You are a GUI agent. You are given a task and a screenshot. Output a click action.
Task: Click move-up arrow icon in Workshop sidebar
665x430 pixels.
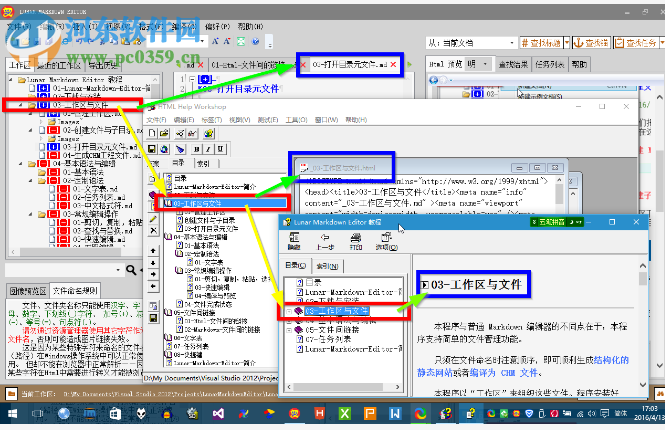[153, 251]
